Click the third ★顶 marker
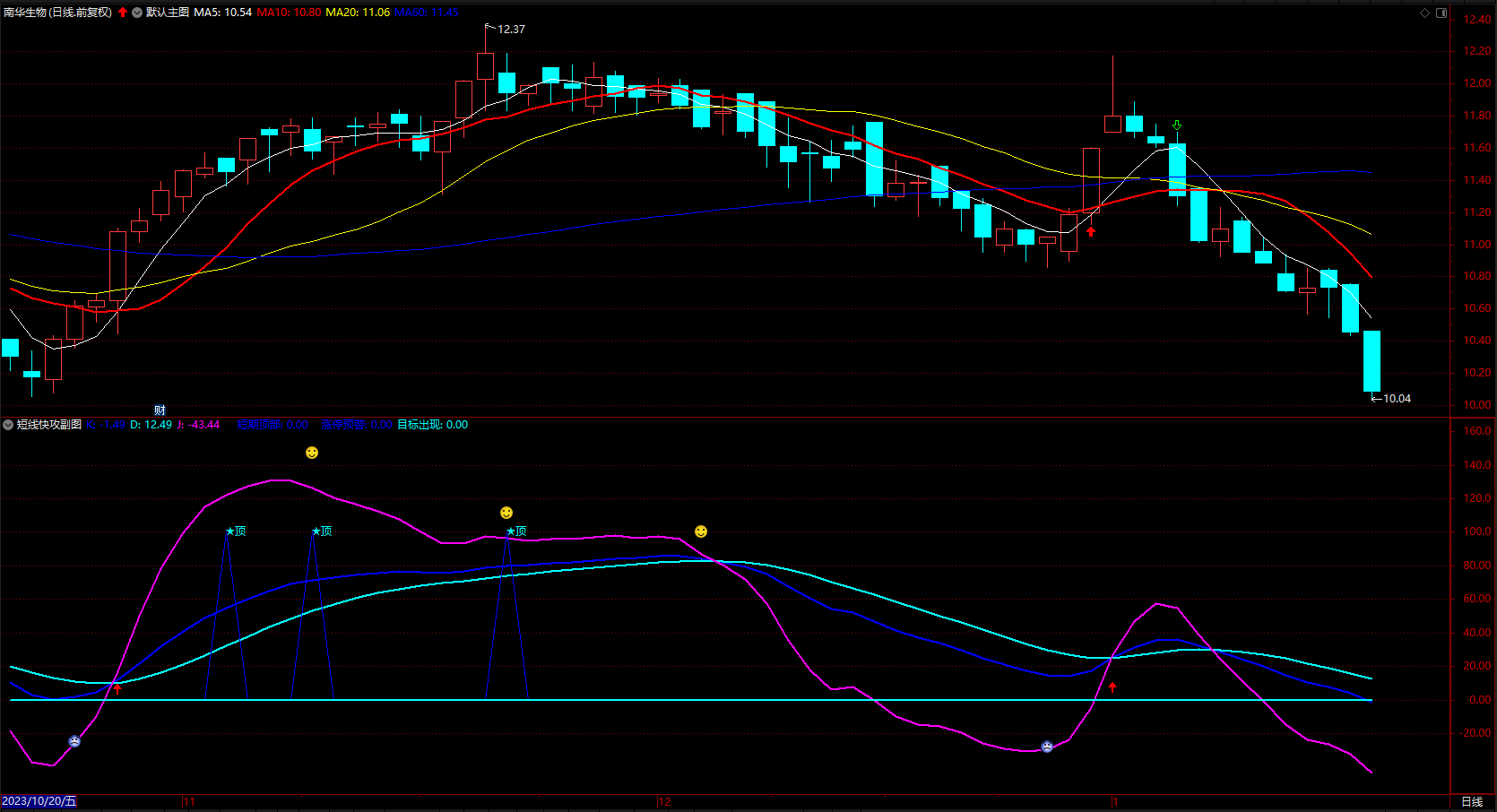This screenshot has width=1497, height=812. point(516,531)
